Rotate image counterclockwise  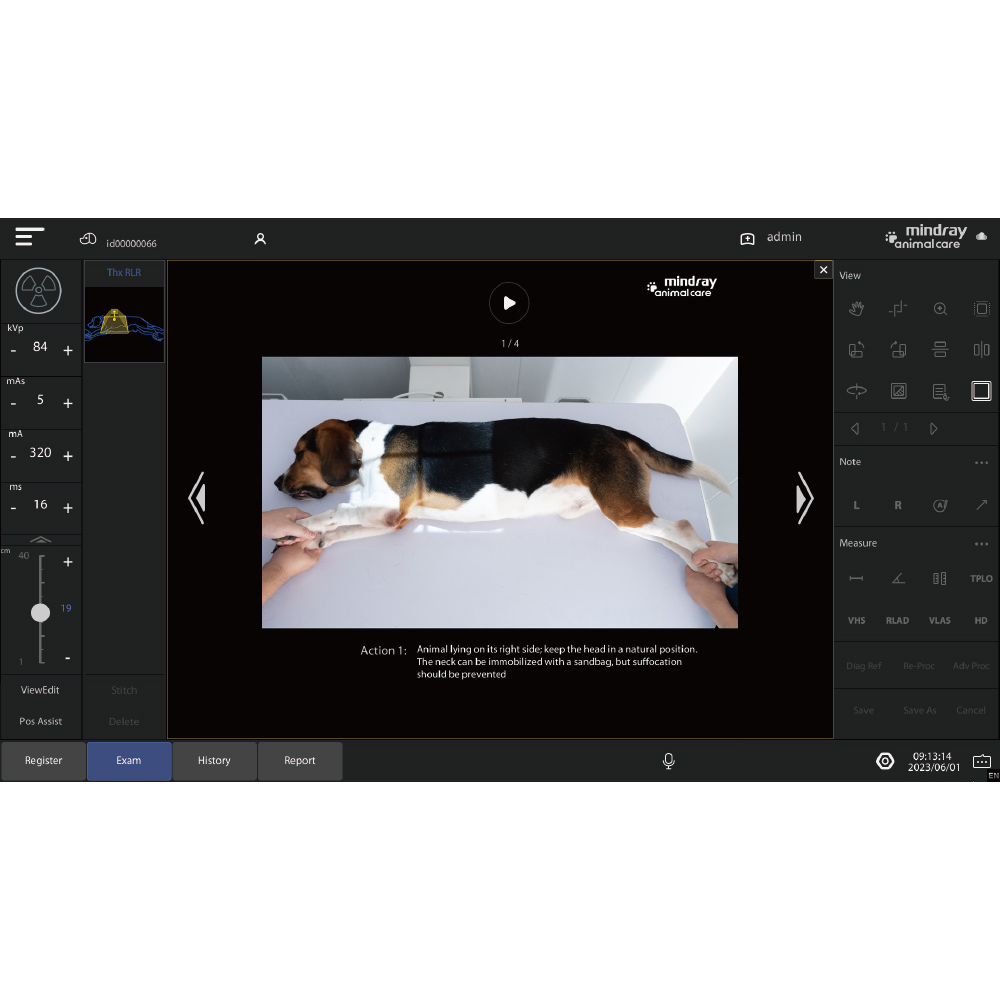tap(857, 349)
